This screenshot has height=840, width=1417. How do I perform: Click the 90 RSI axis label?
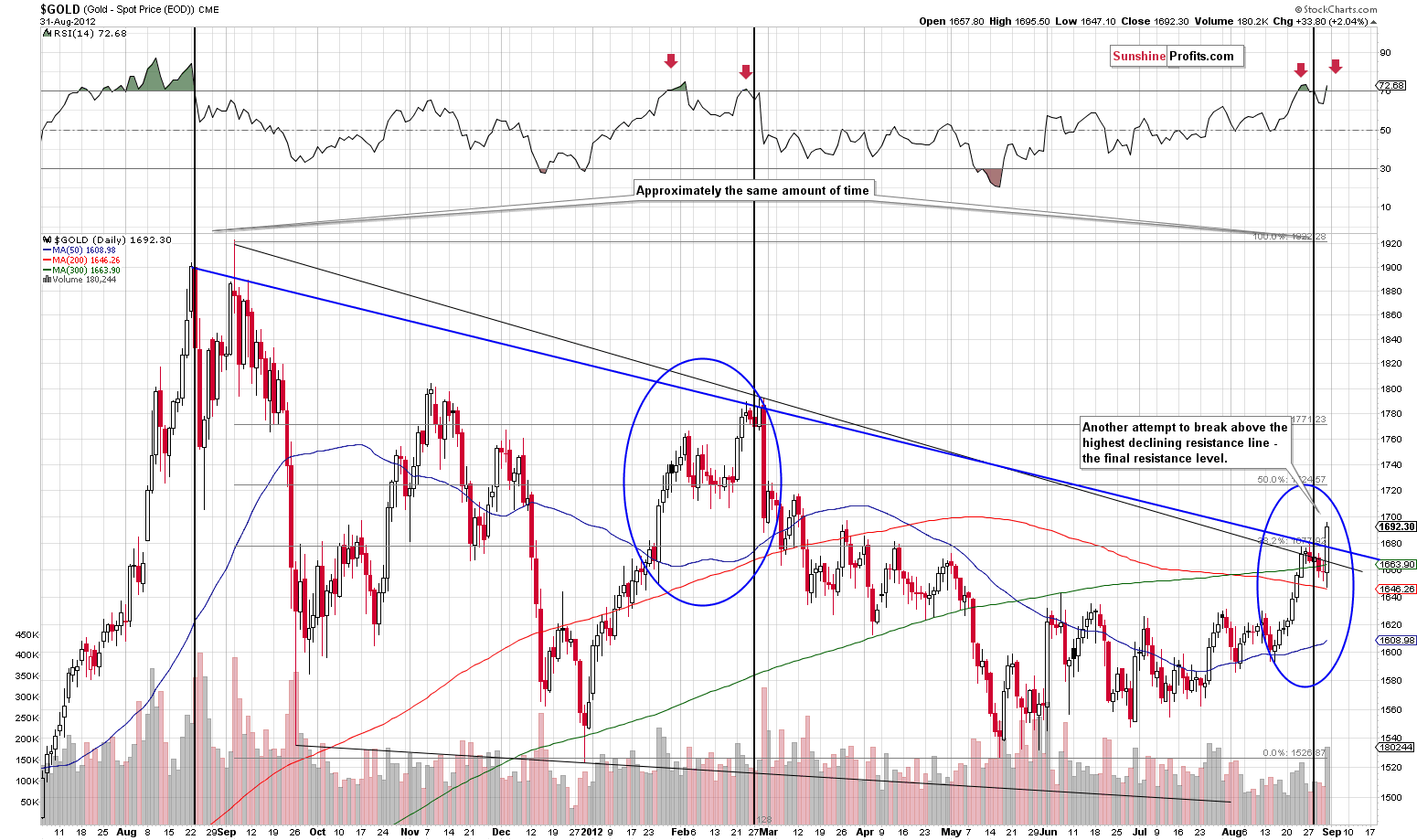[1386, 52]
